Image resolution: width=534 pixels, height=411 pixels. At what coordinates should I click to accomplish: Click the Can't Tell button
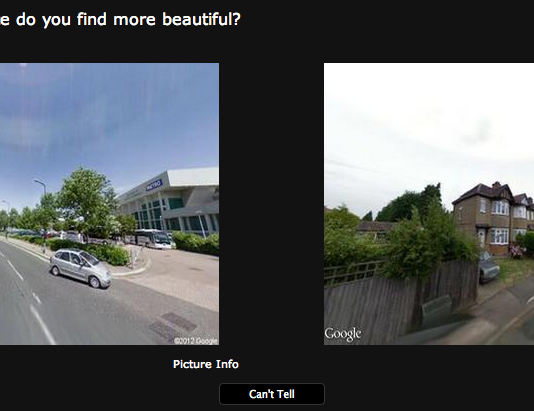(272, 394)
